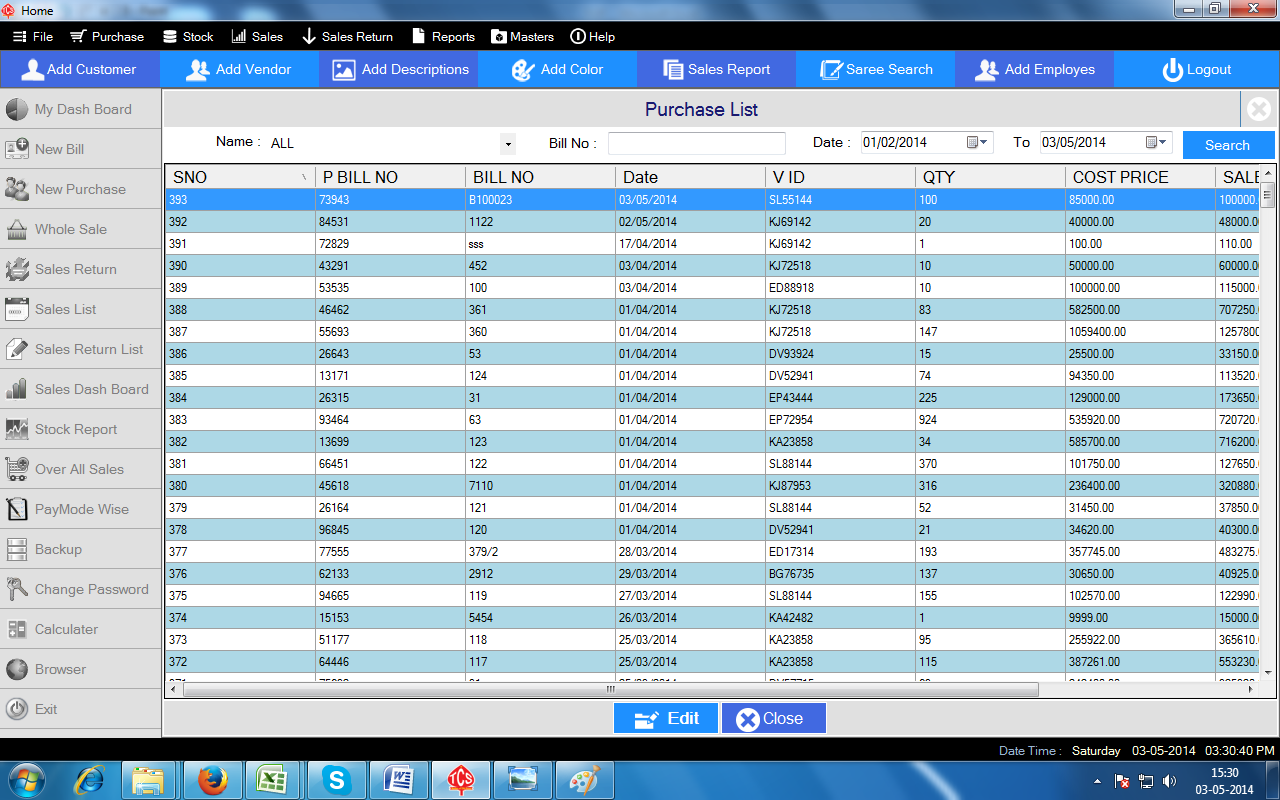This screenshot has height=800, width=1280.
Task: Open PayMode Wise report
Action: point(81,509)
